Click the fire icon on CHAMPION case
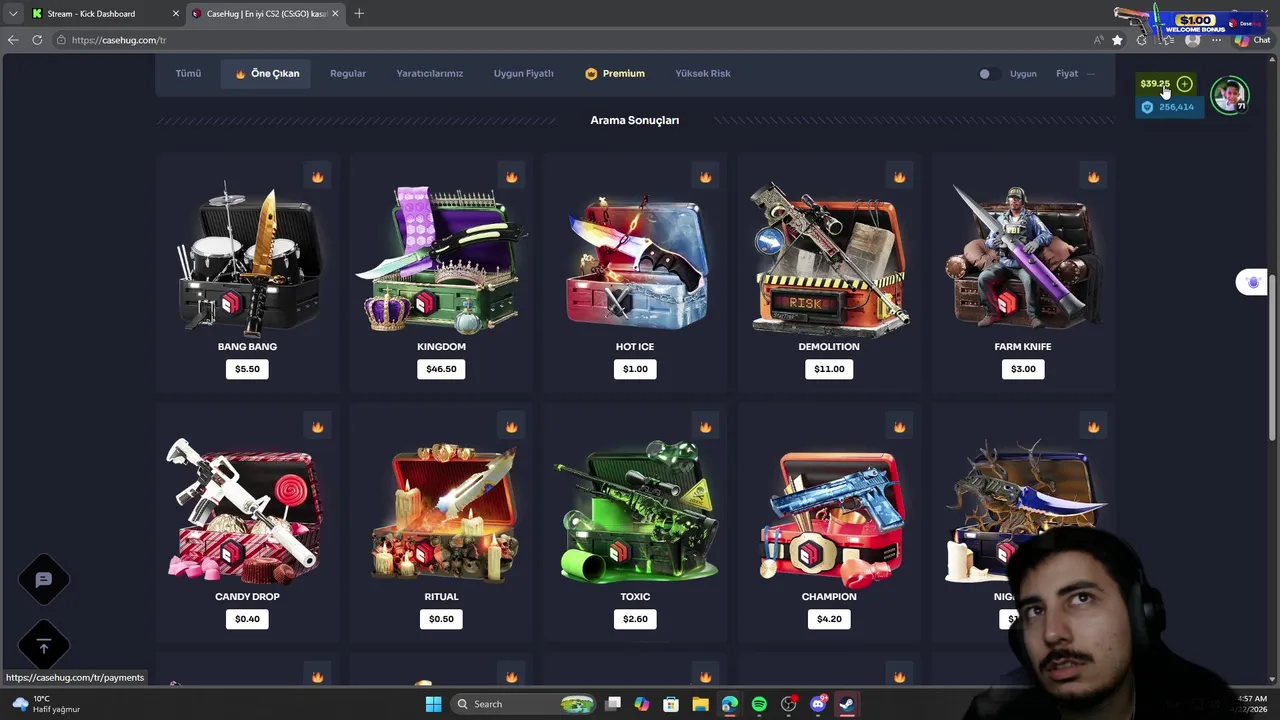 899,427
